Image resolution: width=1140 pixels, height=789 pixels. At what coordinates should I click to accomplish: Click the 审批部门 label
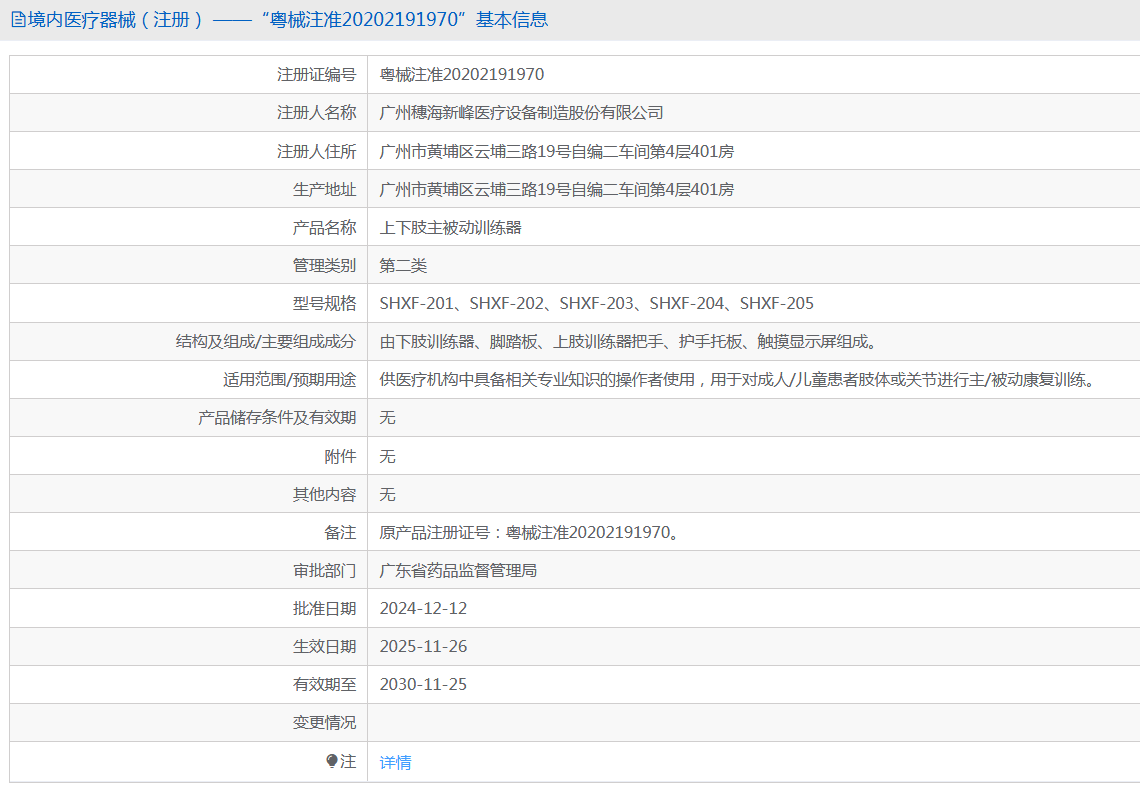point(325,570)
